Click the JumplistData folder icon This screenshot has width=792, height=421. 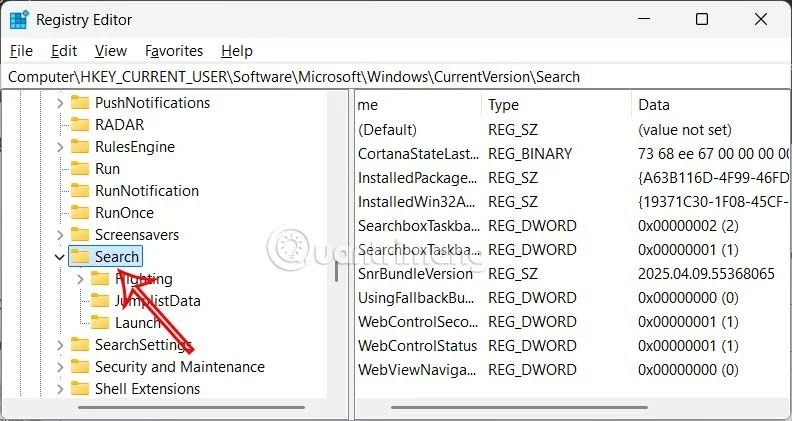(100, 301)
